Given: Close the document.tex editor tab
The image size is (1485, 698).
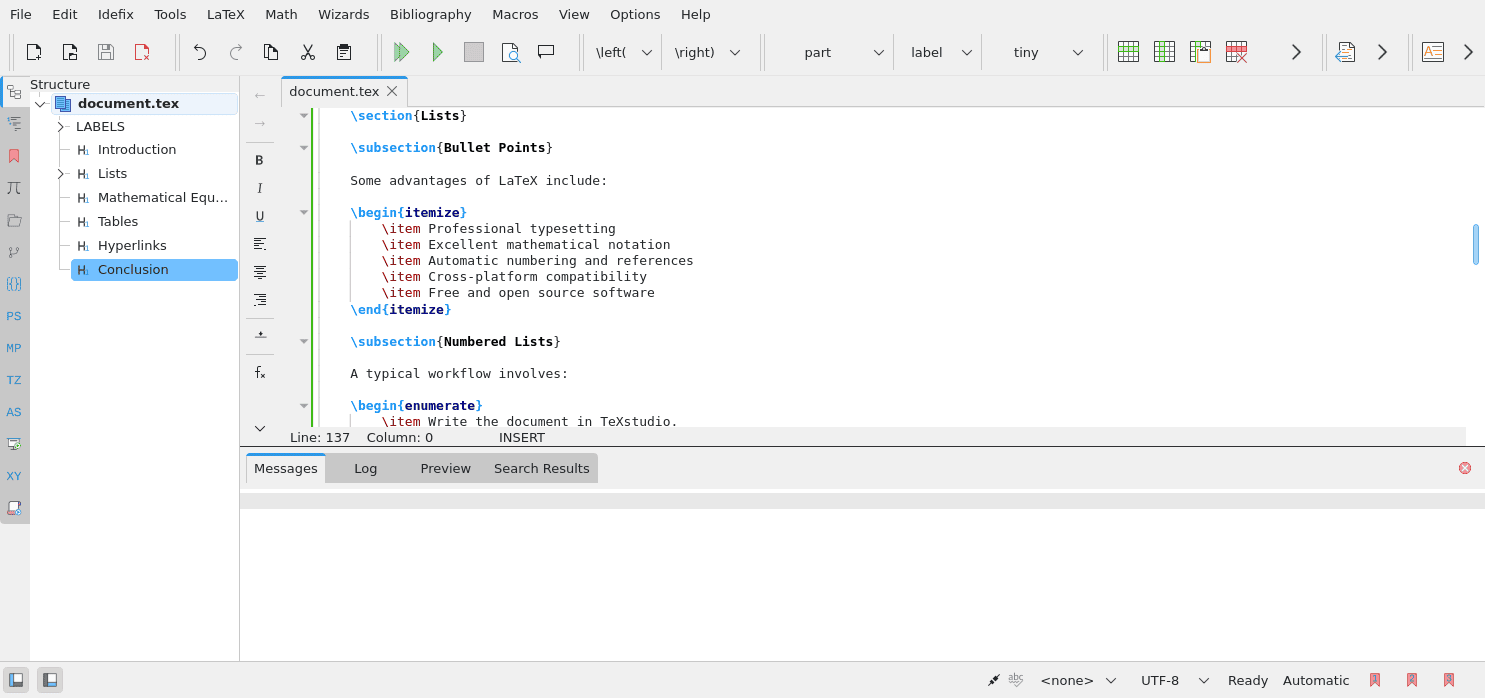Looking at the screenshot, I should point(392,91).
